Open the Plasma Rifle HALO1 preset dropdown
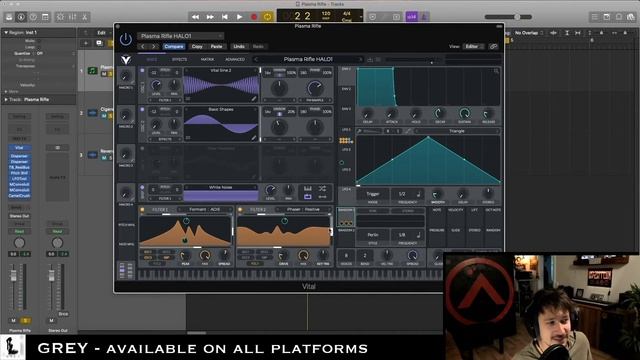This screenshot has height=360, width=640. tap(180, 36)
